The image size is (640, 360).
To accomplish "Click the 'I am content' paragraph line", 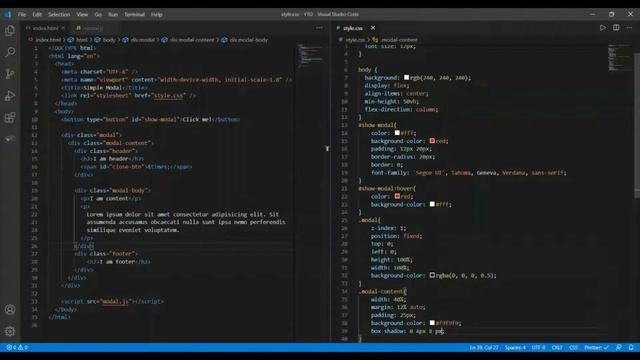I will (x=110, y=198).
